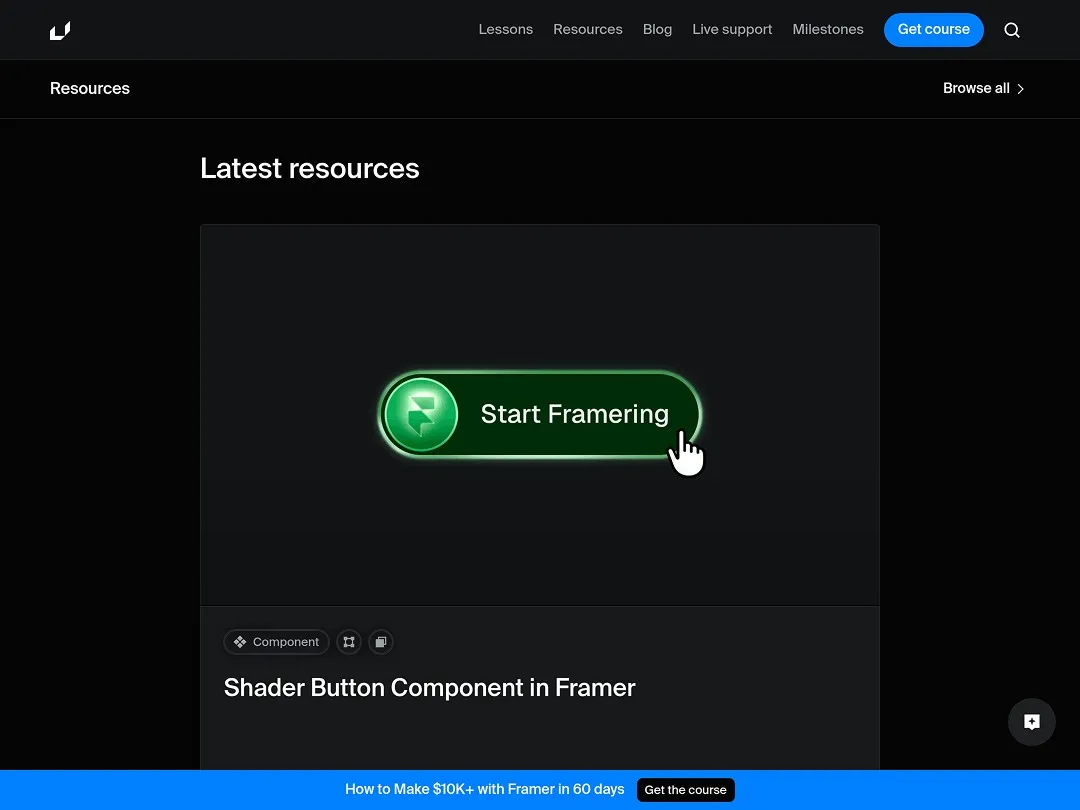Image resolution: width=1080 pixels, height=810 pixels.
Task: Click the blue Get course button
Action: point(933,30)
